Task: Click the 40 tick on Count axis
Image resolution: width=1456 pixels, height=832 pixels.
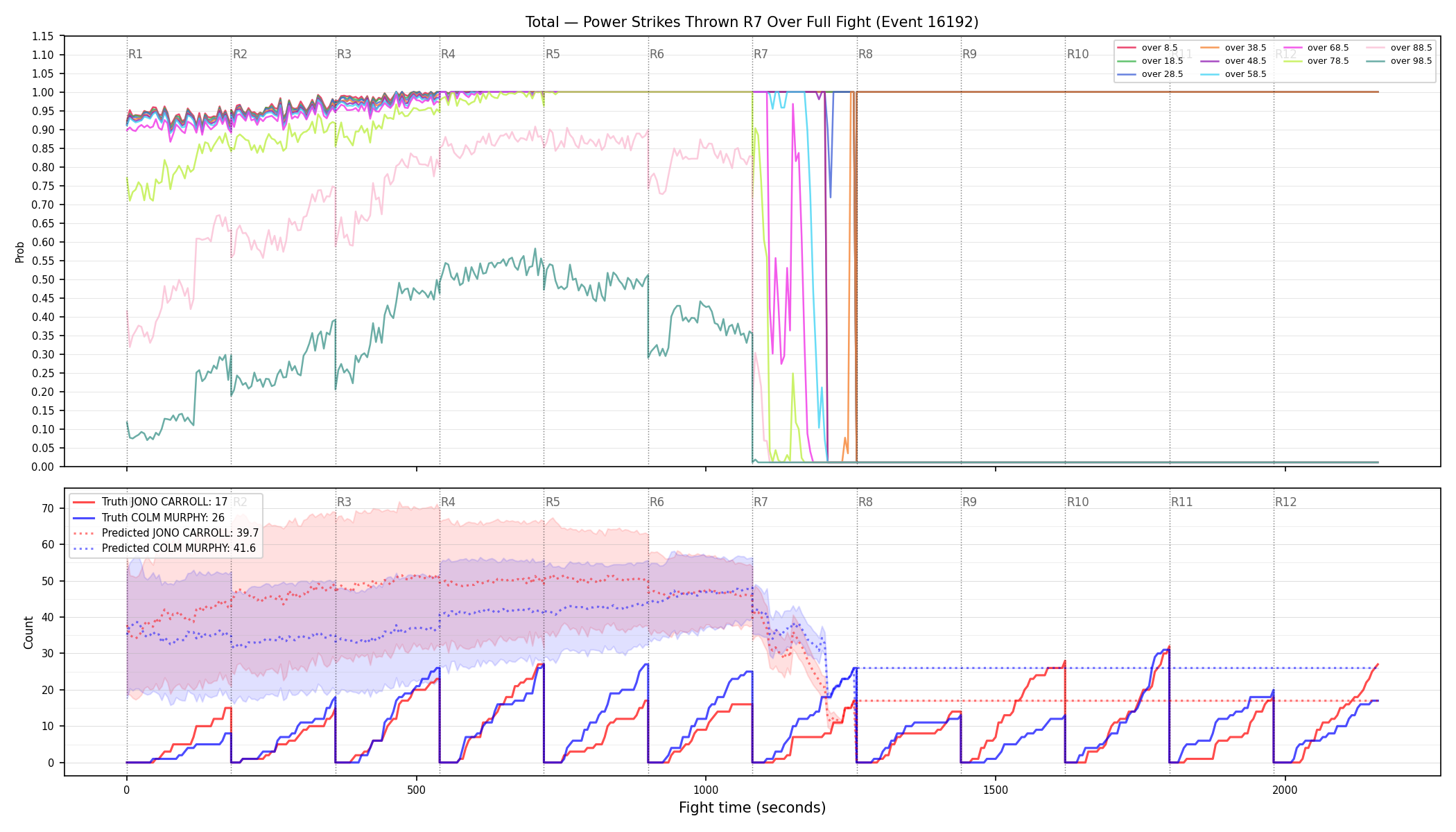Action: tap(48, 617)
